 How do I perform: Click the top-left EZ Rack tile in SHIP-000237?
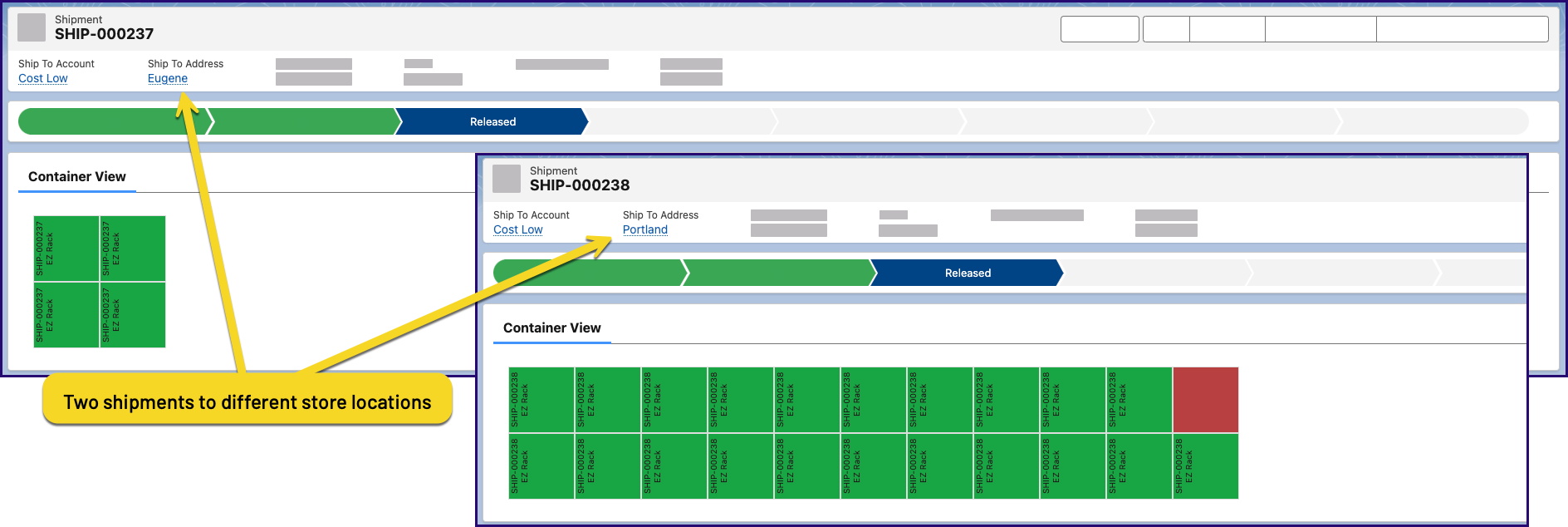tap(66, 249)
